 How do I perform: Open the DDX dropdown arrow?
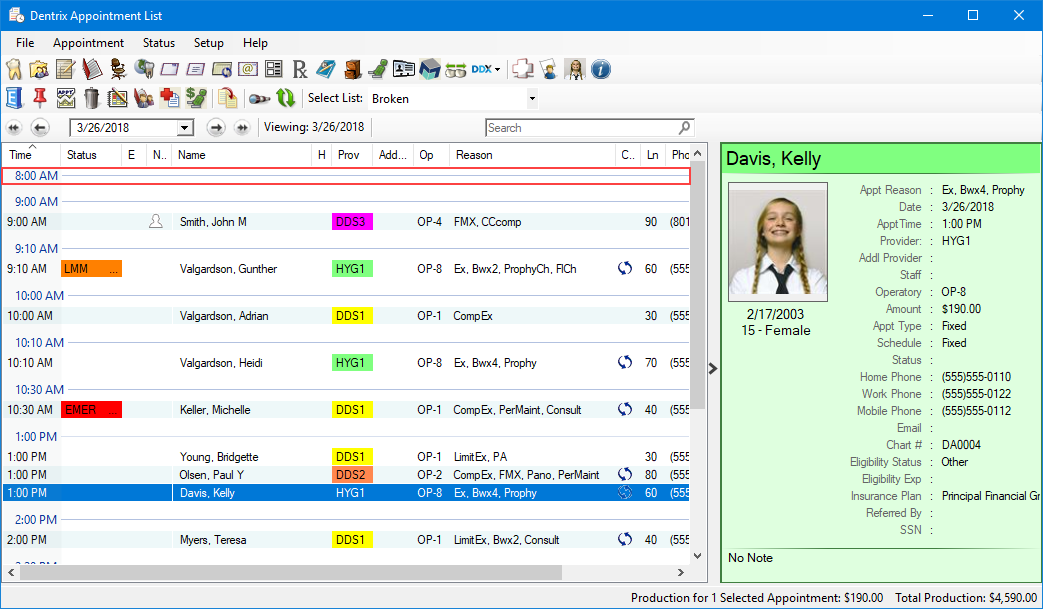click(497, 70)
